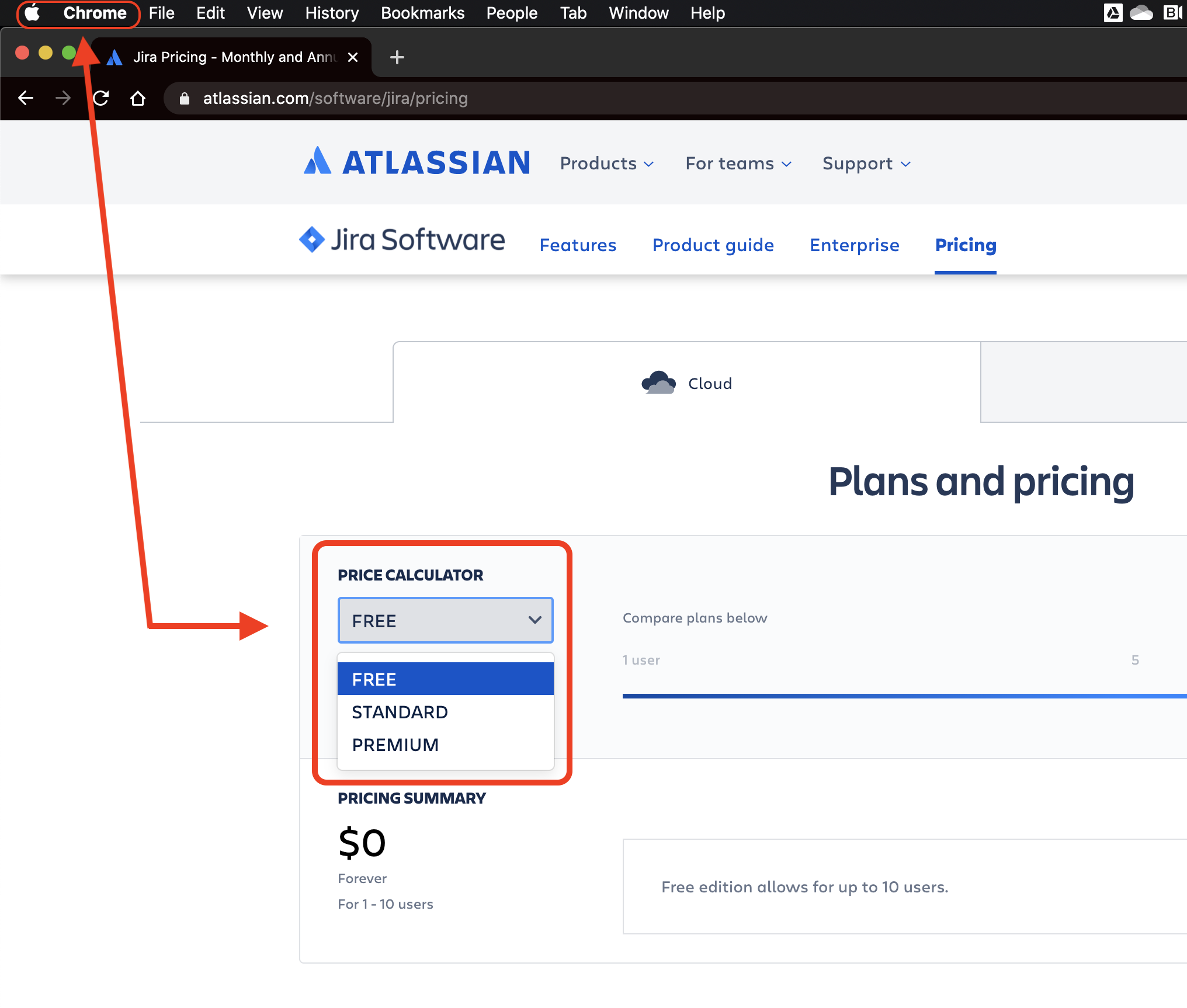
Task: Click the Jira Software diamond logo
Action: (312, 239)
